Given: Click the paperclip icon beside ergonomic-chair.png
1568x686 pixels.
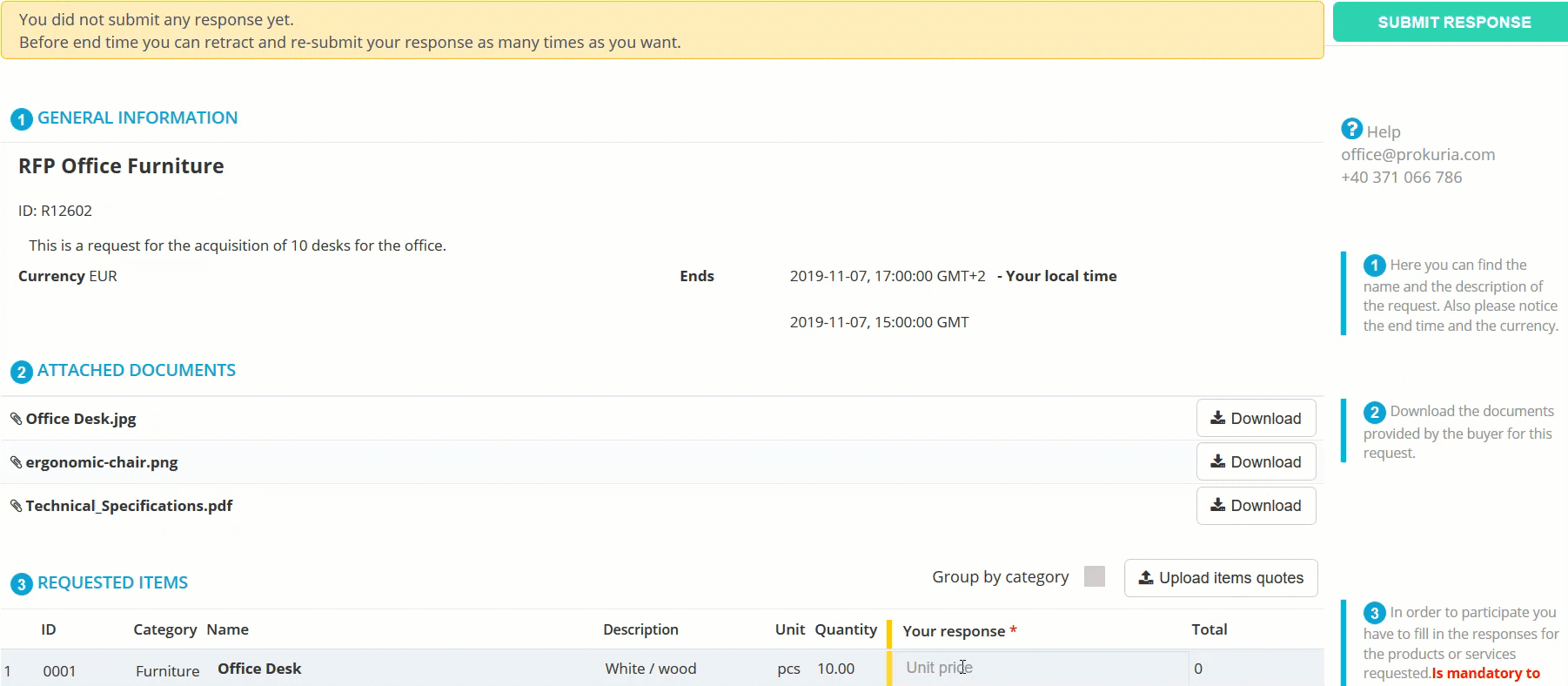Looking at the screenshot, I should (16, 462).
